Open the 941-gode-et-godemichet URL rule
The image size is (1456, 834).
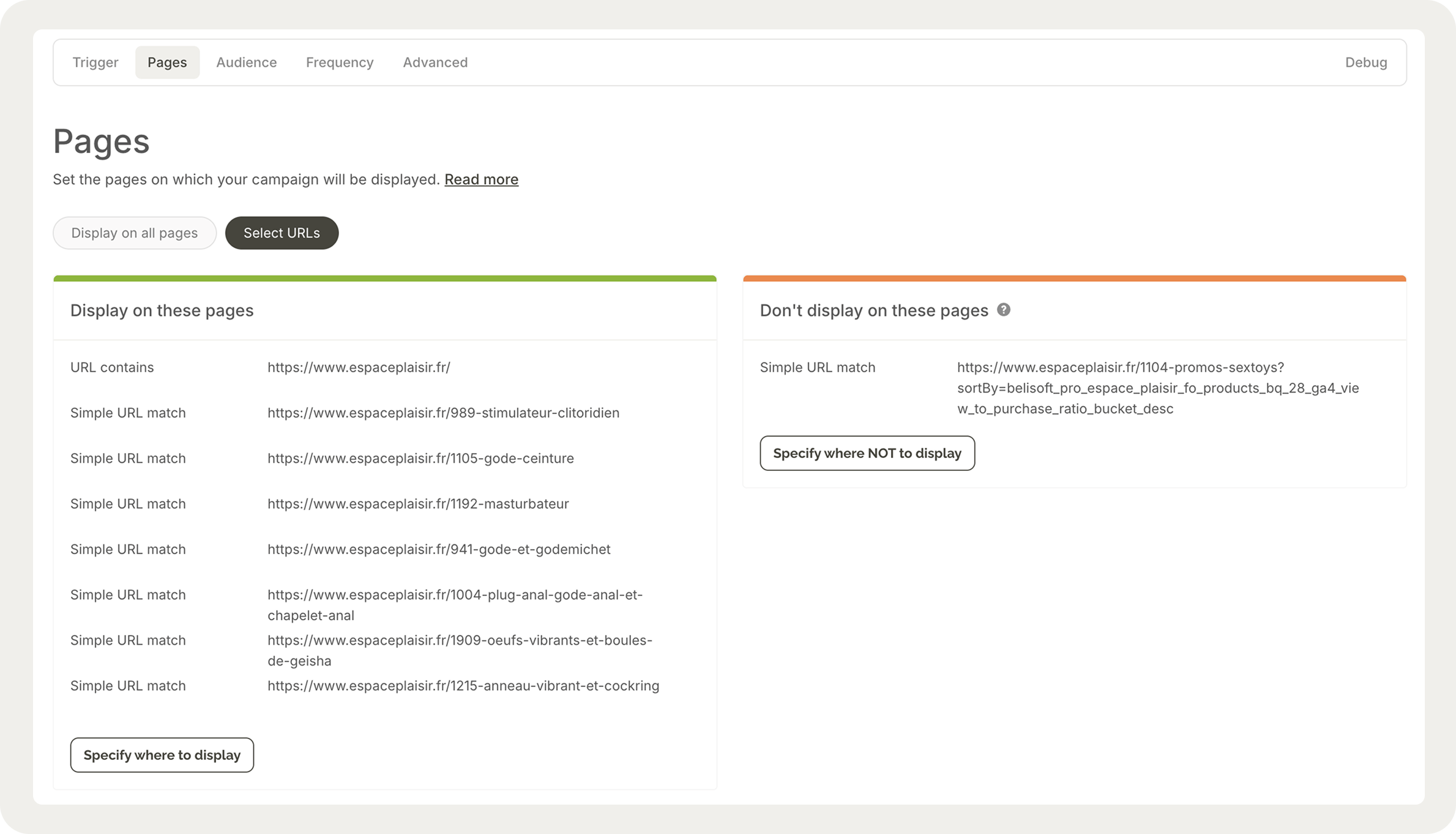(439, 549)
